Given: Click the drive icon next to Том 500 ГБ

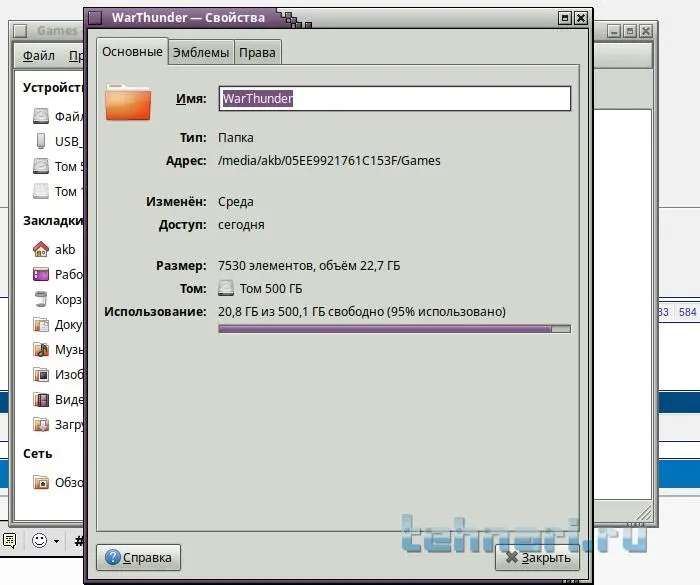Looking at the screenshot, I should 226,288.
